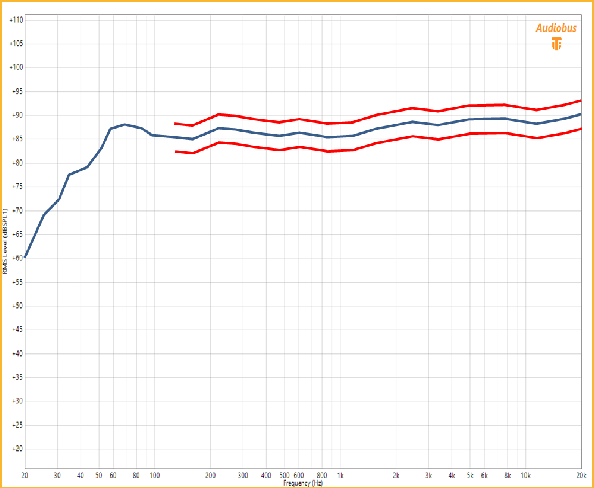The image size is (594, 488).
Task: Click the 60 tick on the frequency axis
Action: (x=113, y=475)
